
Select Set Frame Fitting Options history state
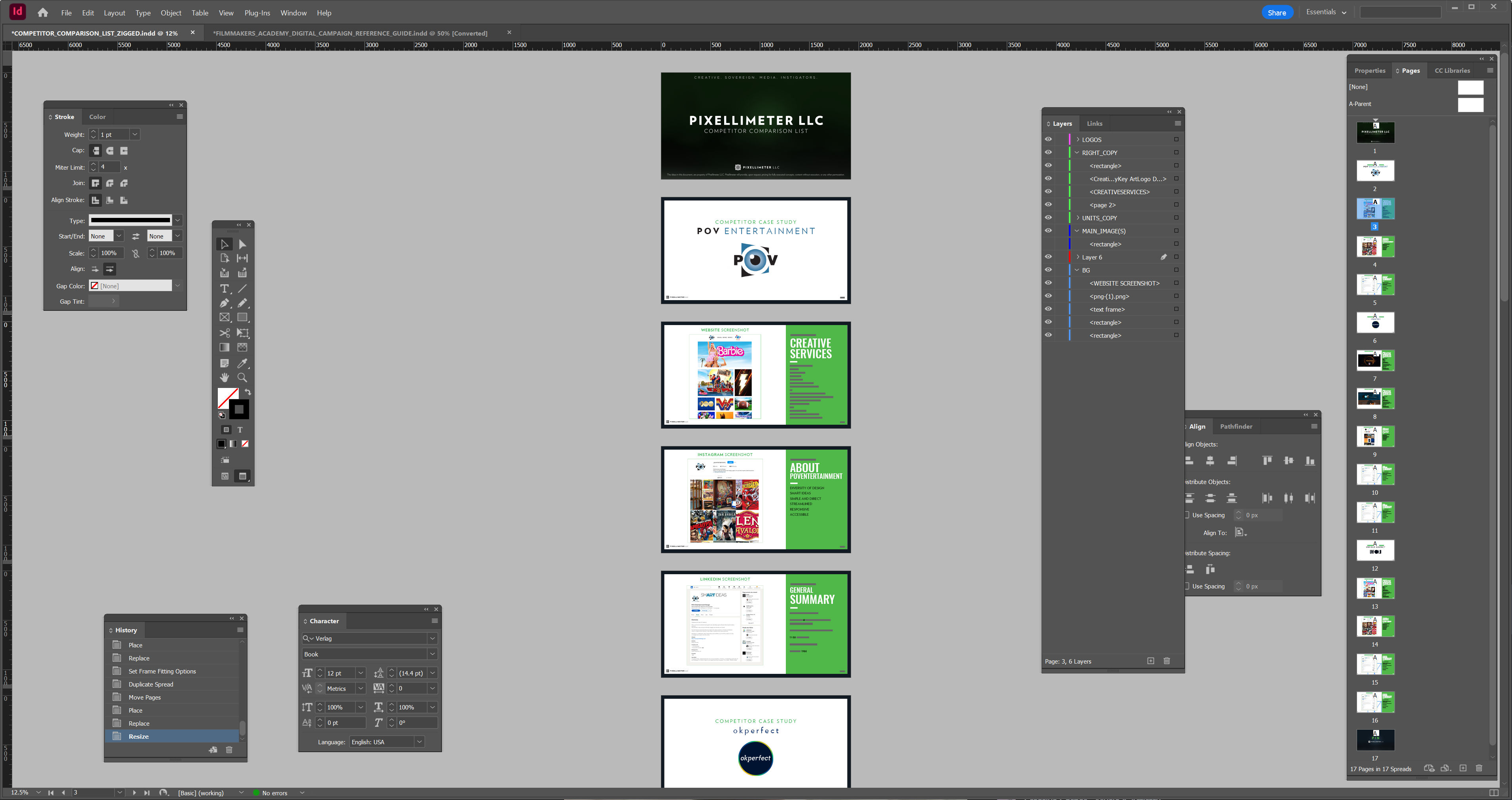173,671
